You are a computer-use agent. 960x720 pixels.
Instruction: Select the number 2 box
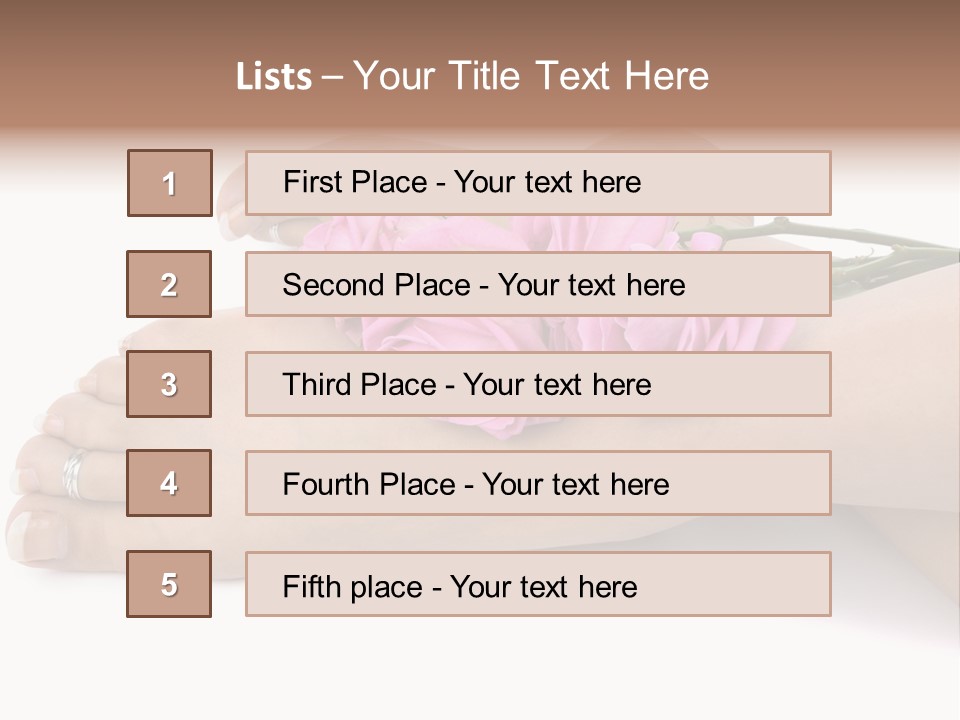pyautogui.click(x=169, y=284)
